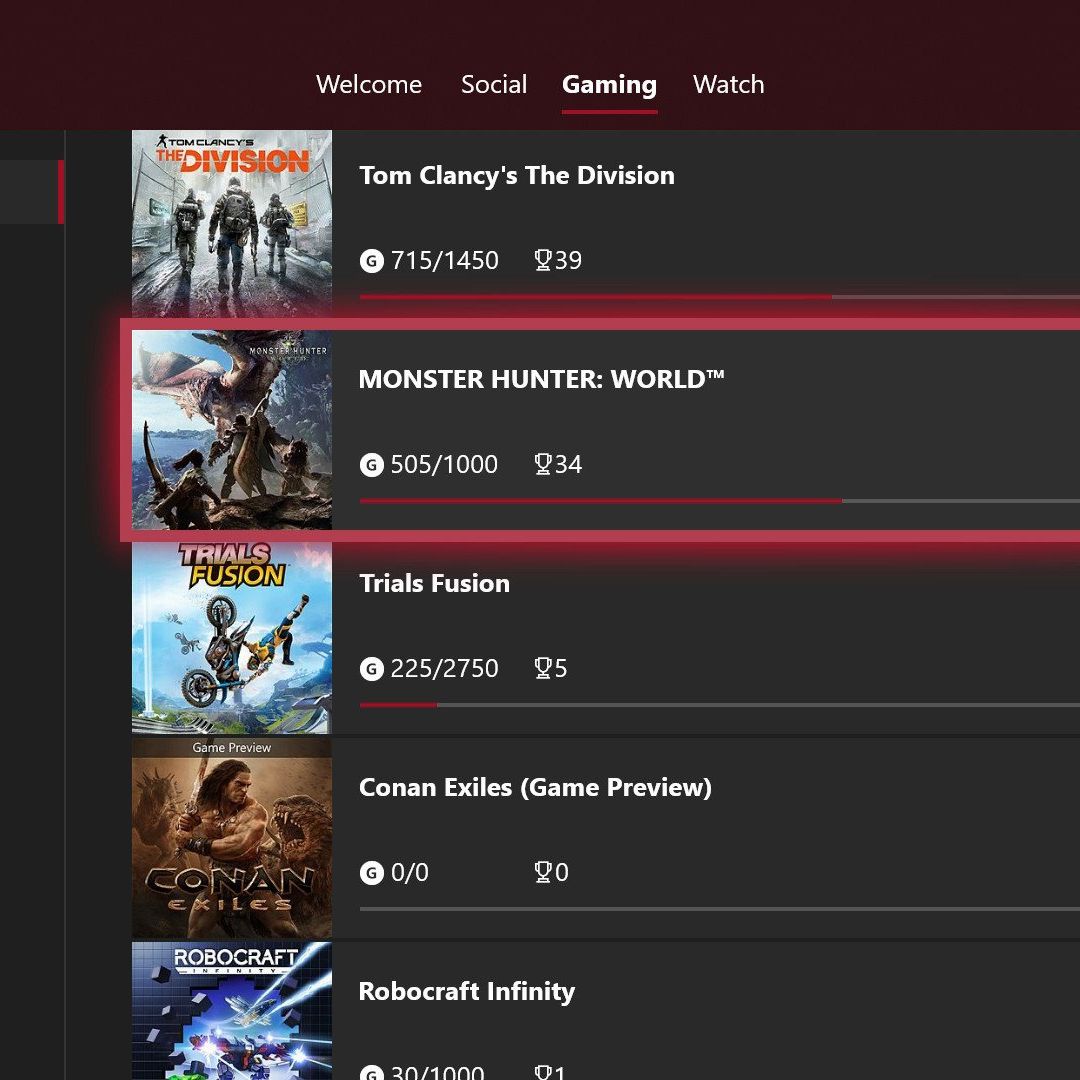Select the Gaming tab
1080x1080 pixels.
tap(609, 85)
